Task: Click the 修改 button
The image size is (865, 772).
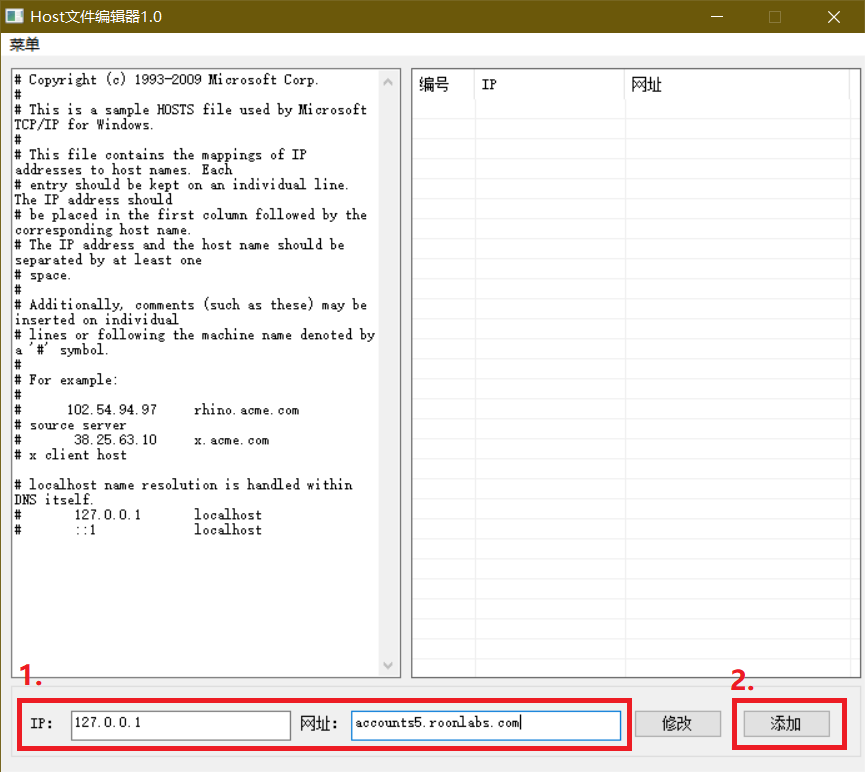Action: point(677,724)
